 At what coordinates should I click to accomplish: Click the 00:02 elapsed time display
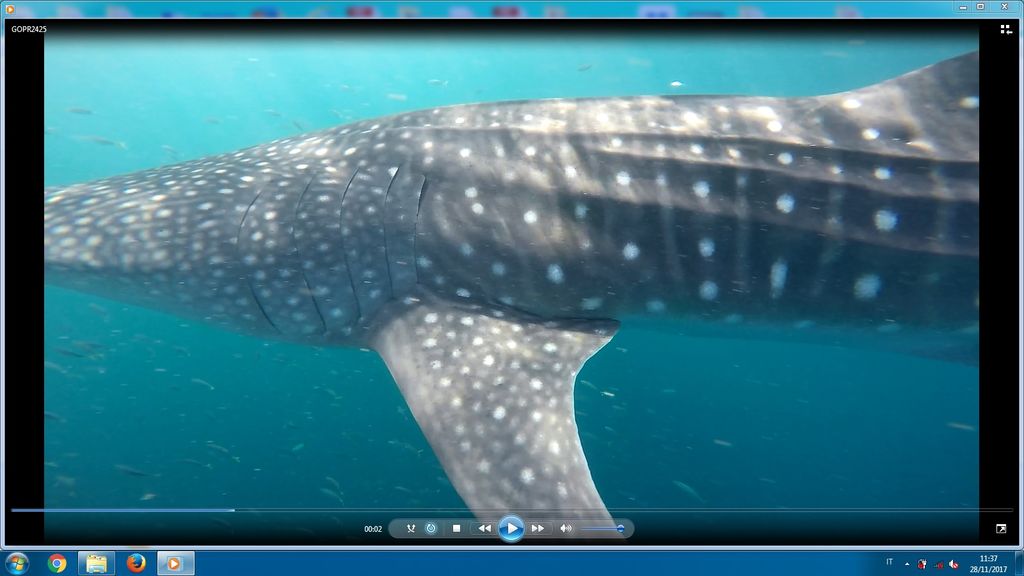coord(373,529)
